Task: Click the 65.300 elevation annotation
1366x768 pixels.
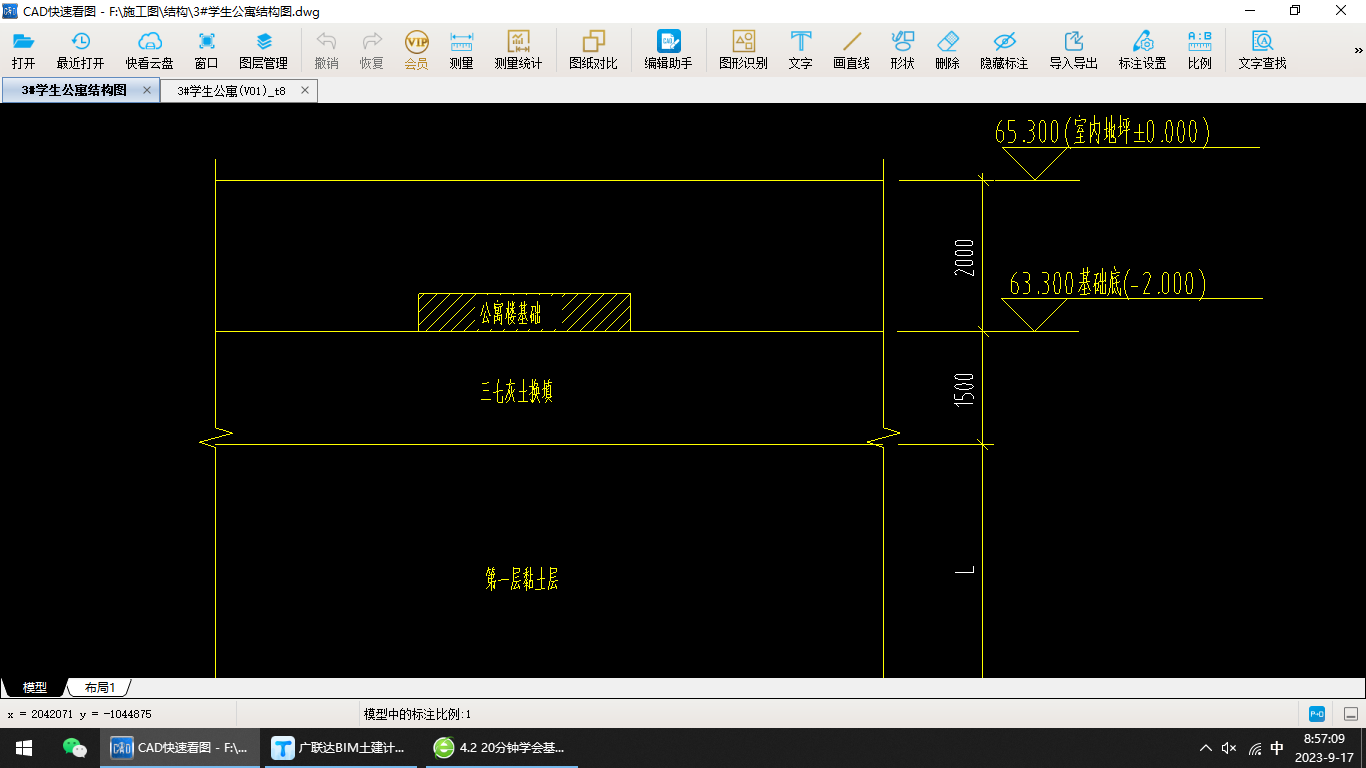Action: [1102, 131]
